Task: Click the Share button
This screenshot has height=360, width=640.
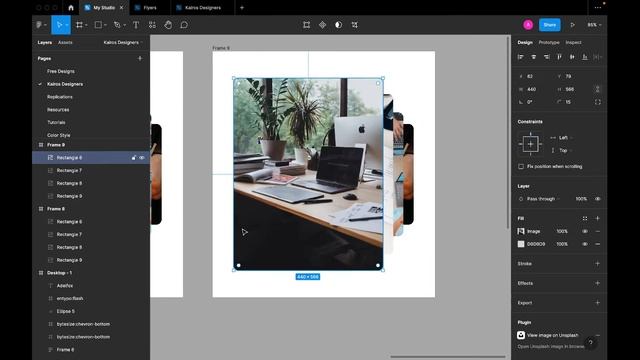Action: (549, 25)
